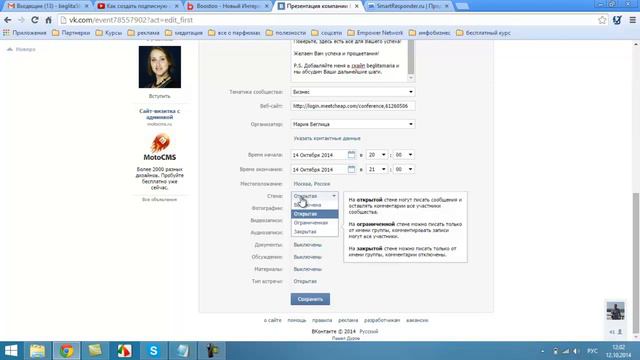Image resolution: width=640 pixels, height=360 pixels.
Task: Expand the organizer dropdown Мария Беглица
Action: 353,124
